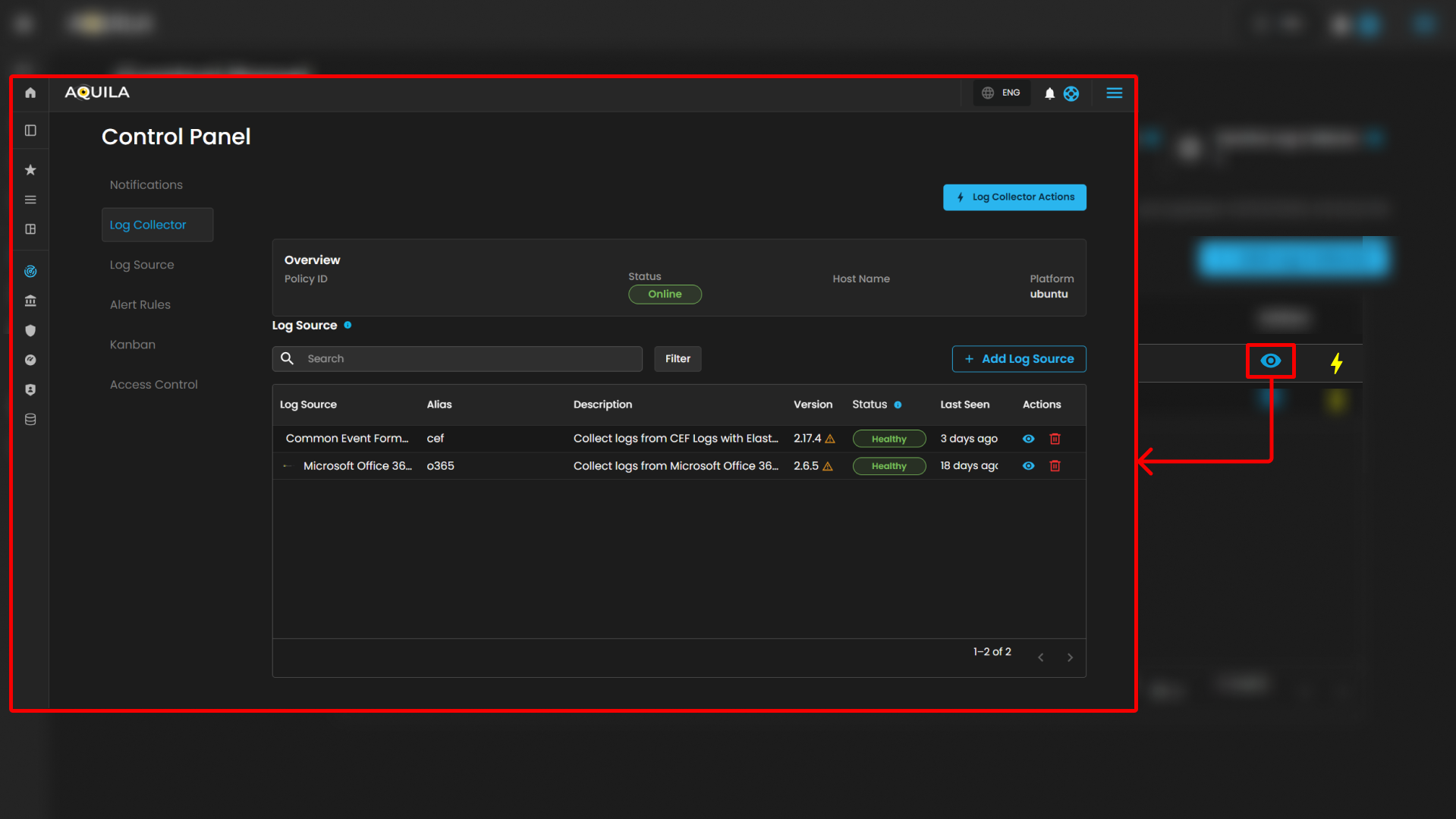This screenshot has width=1456, height=819.
Task: Click the highlighted eye icon outside the panel
Action: tap(1270, 361)
